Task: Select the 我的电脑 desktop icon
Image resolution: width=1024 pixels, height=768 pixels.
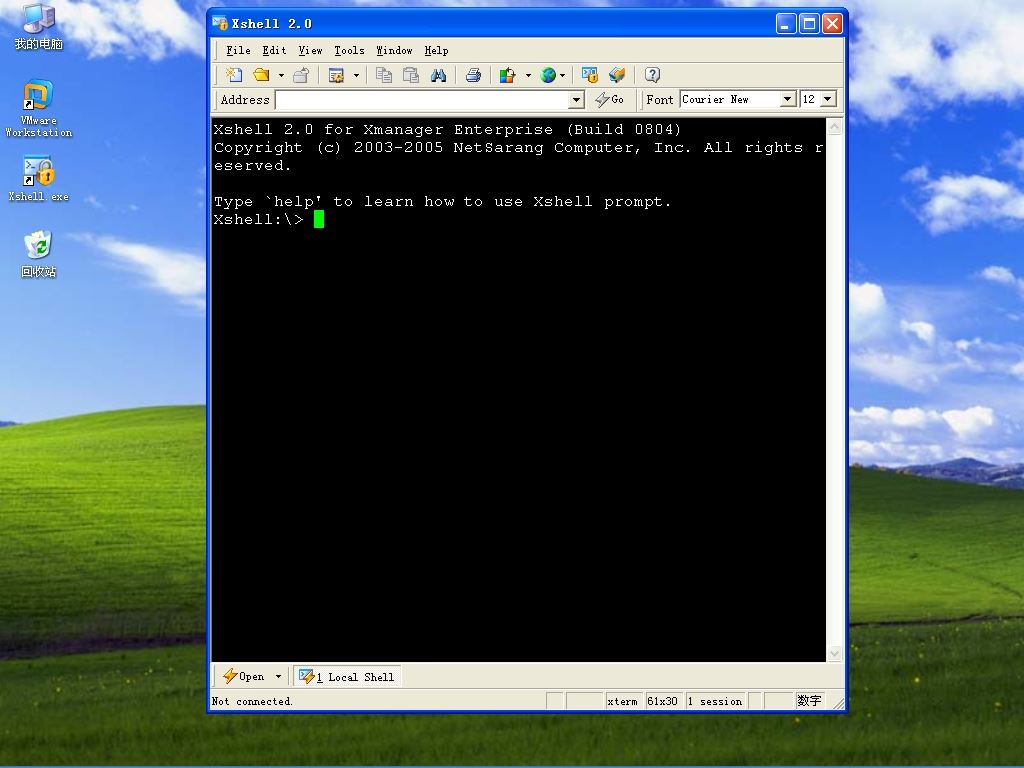Action: coord(39,27)
